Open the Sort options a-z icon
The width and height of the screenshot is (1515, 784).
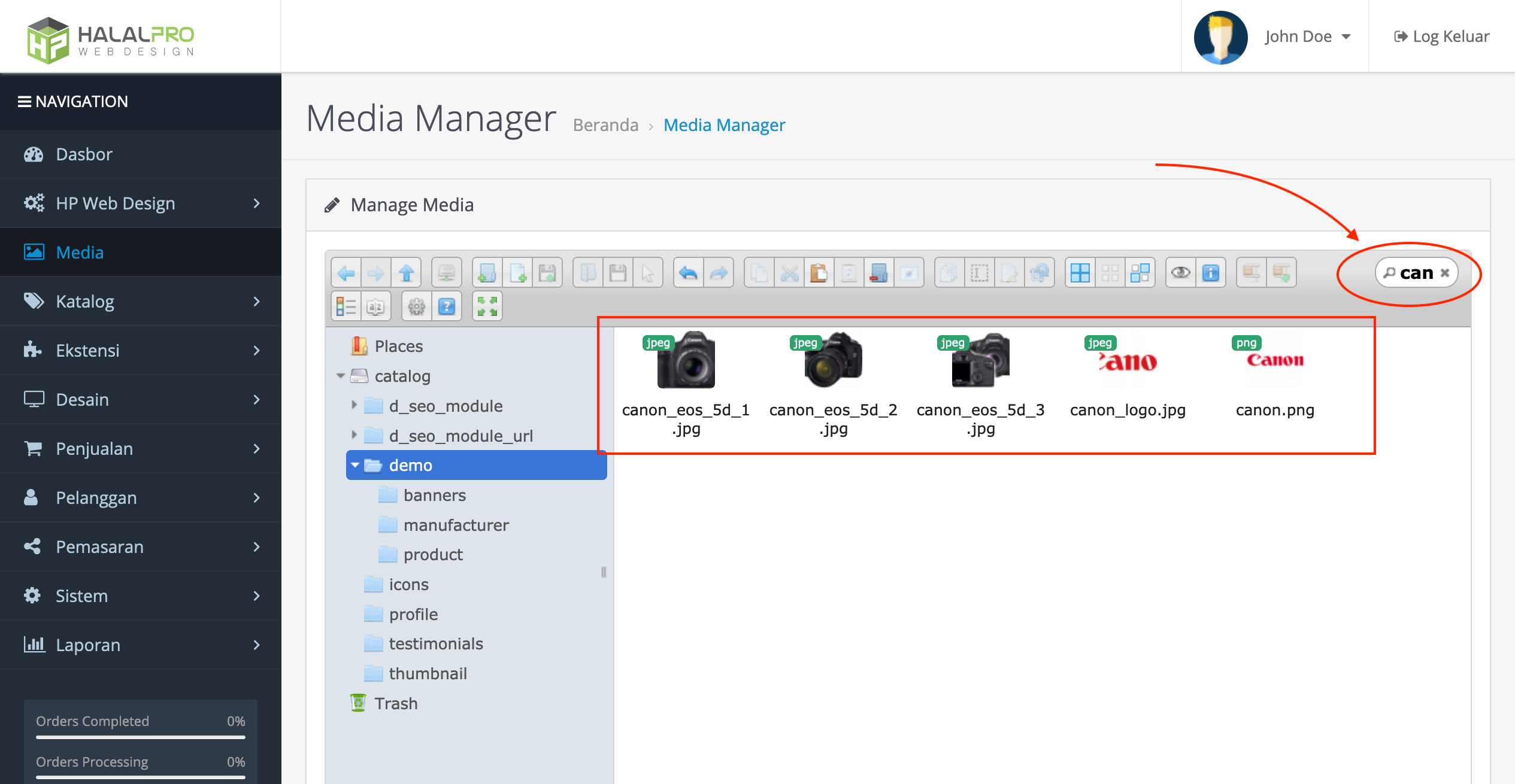[376, 307]
